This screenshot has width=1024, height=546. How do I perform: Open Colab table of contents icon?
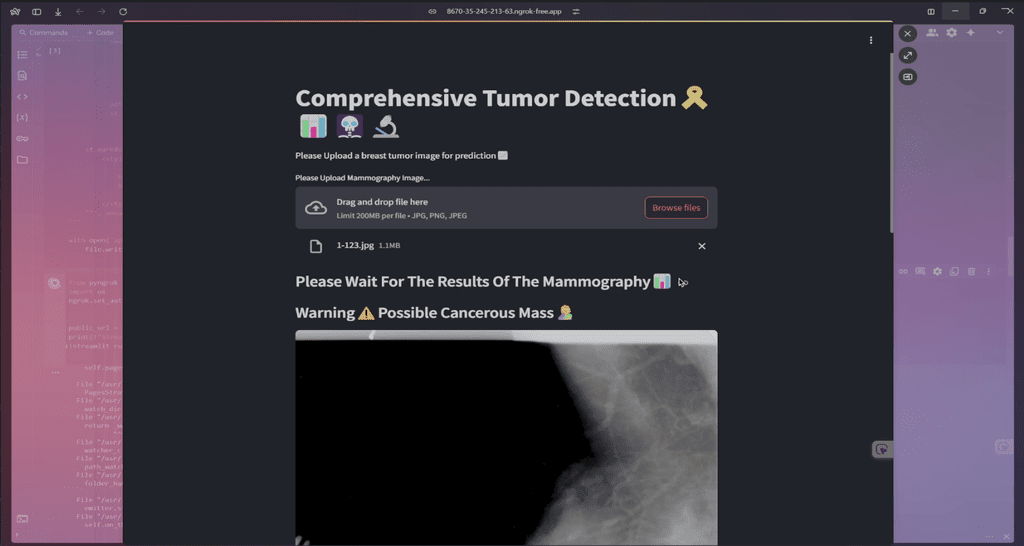coord(22,55)
